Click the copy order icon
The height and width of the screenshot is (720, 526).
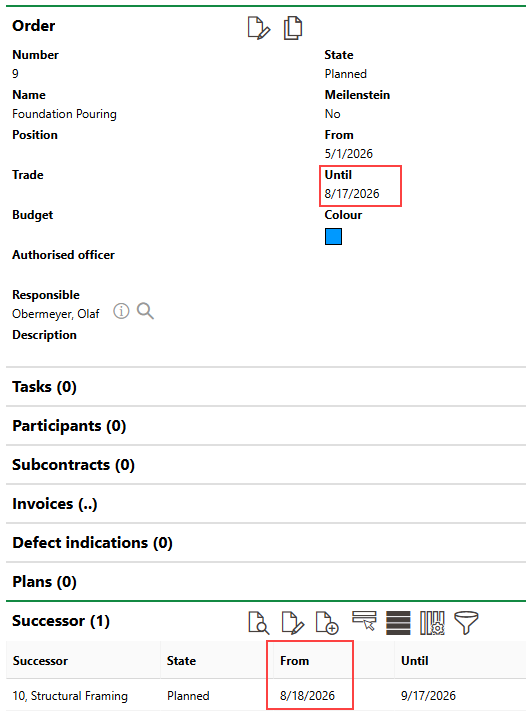[293, 28]
